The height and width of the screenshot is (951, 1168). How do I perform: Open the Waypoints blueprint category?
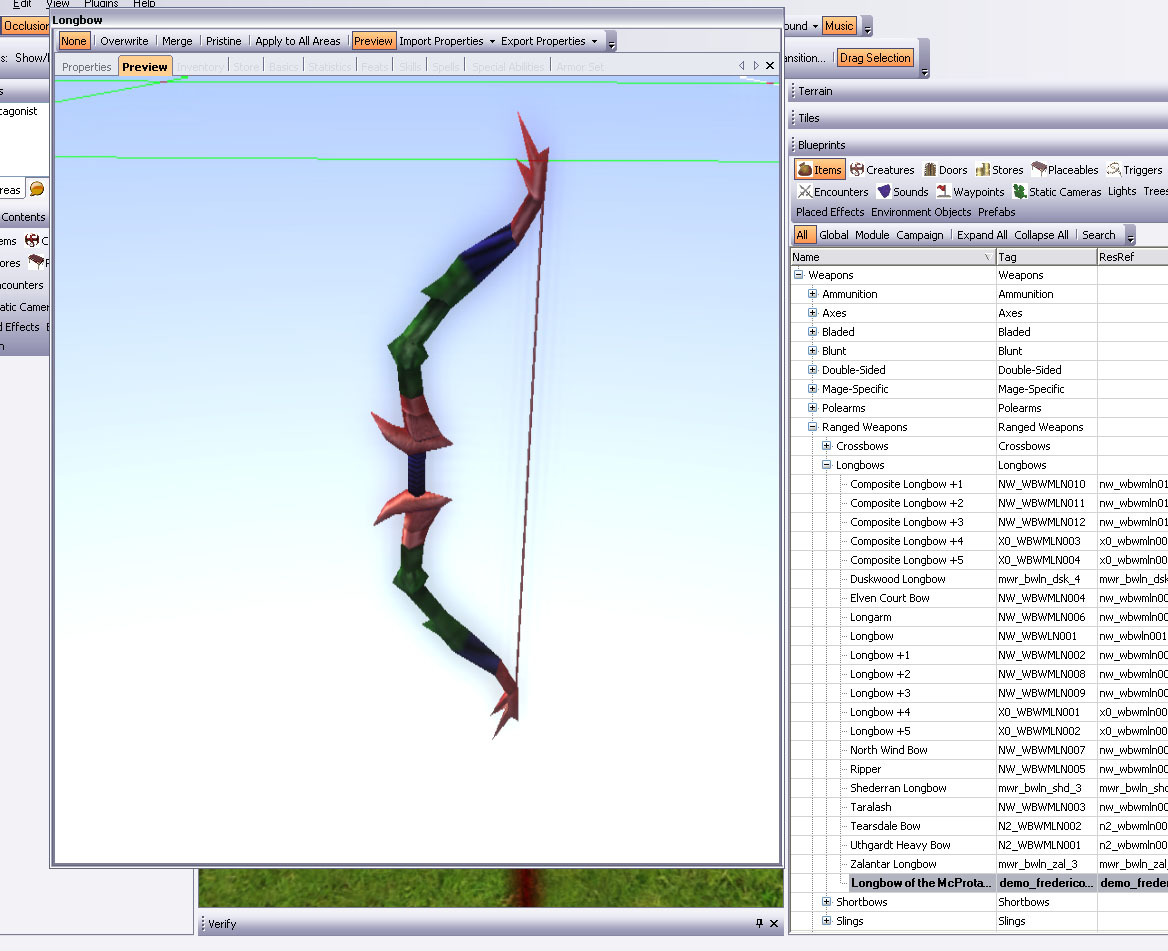(971, 191)
